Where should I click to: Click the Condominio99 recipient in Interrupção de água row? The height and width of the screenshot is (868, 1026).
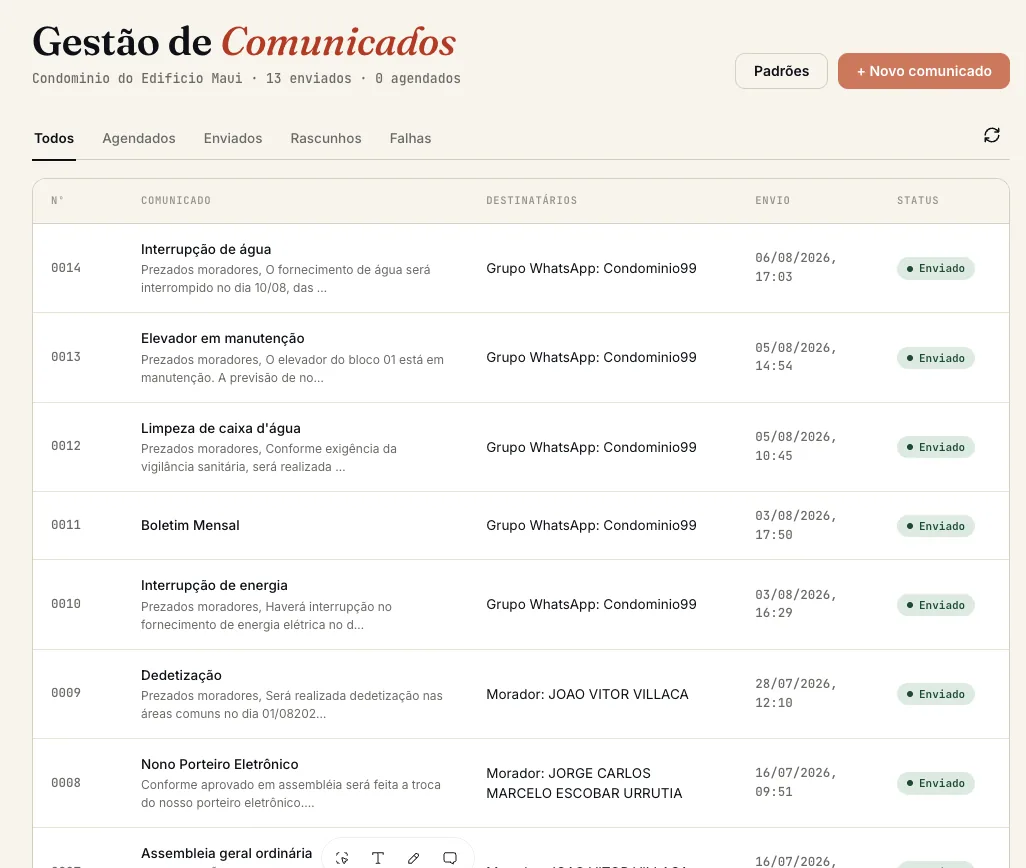click(591, 268)
